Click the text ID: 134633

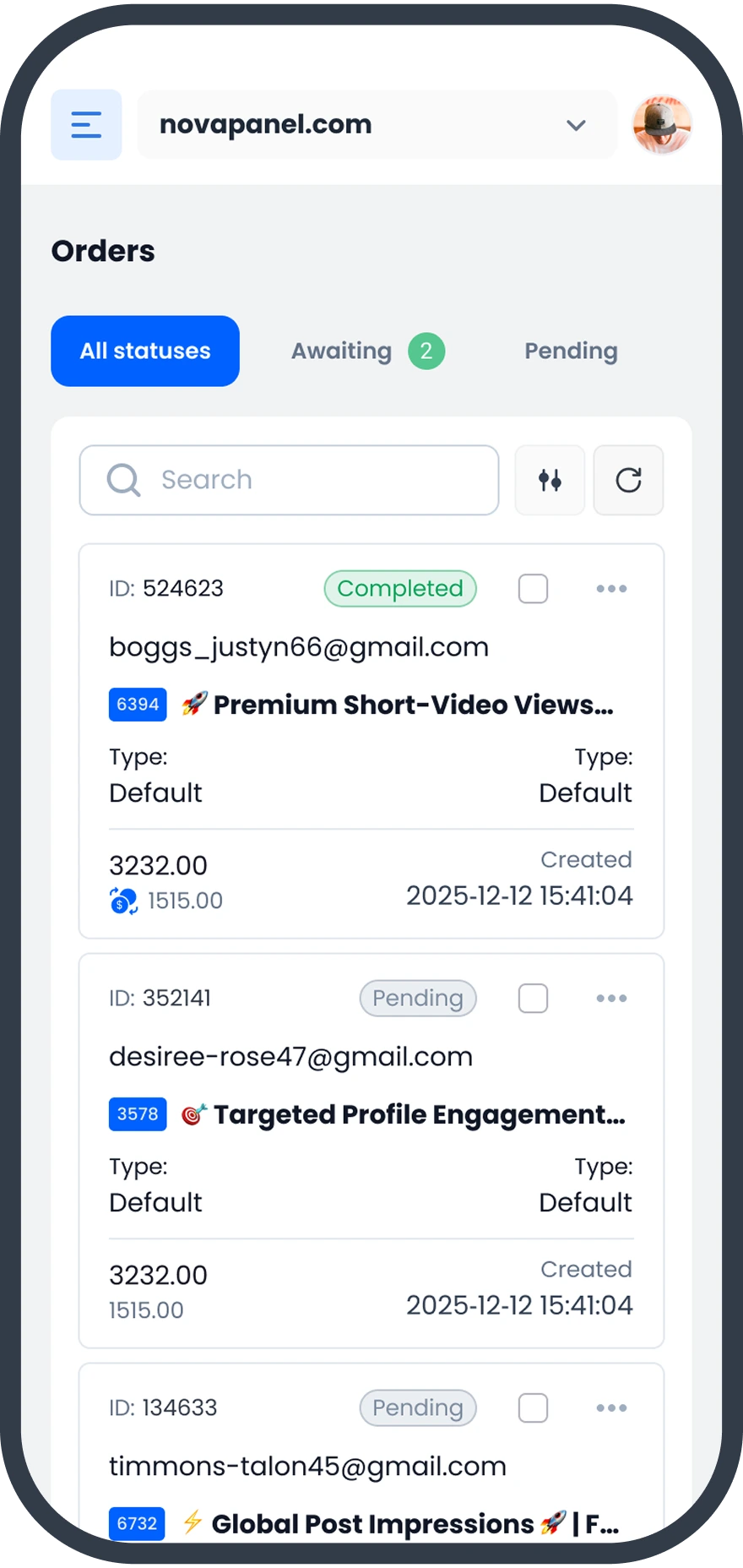point(163,1407)
